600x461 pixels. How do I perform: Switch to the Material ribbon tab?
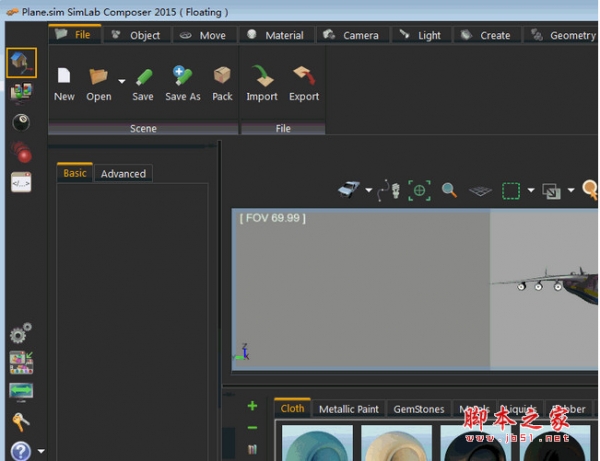point(276,36)
